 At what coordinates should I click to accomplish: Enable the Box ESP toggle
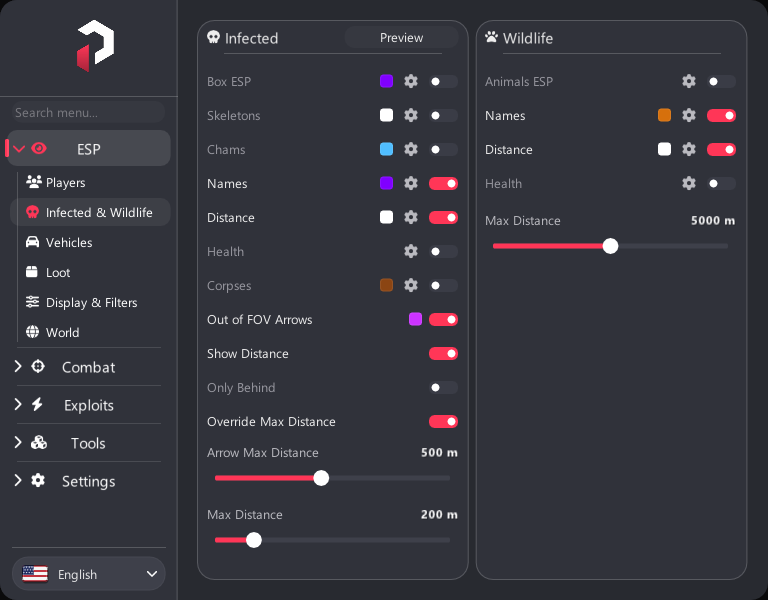(443, 81)
